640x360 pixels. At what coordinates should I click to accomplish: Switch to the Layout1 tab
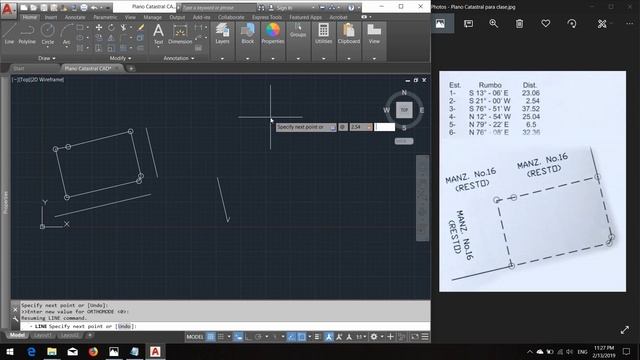(42, 335)
